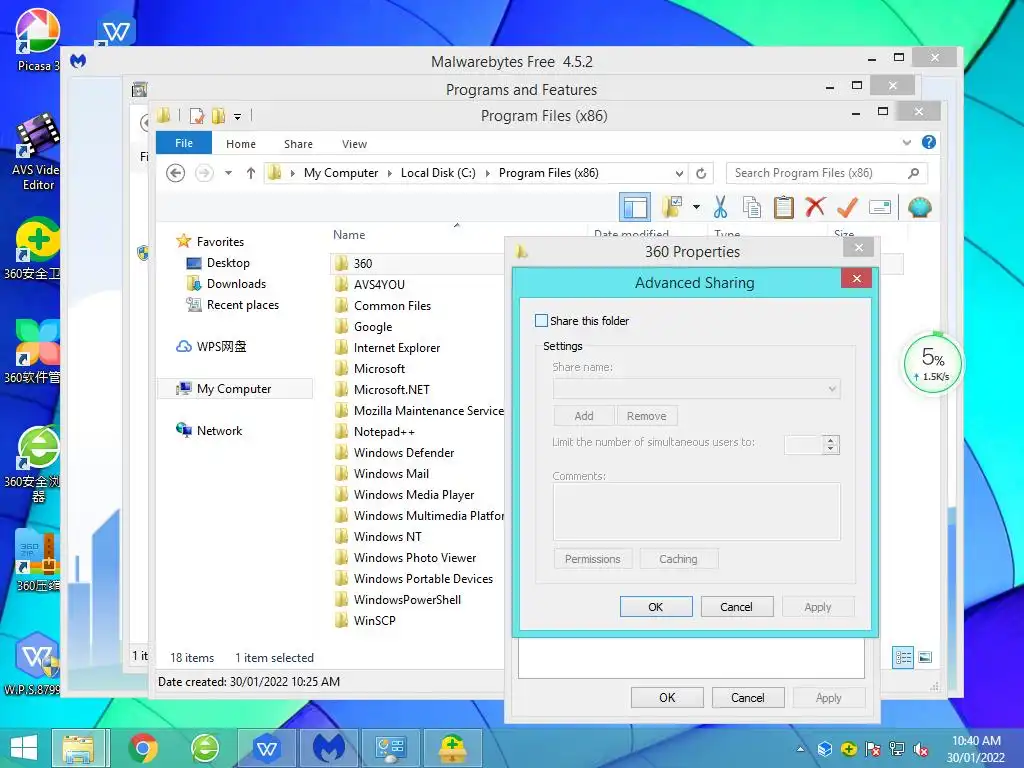The width and height of the screenshot is (1024, 768).
Task: Click the Search Program Files (x86) box
Action: click(827, 173)
